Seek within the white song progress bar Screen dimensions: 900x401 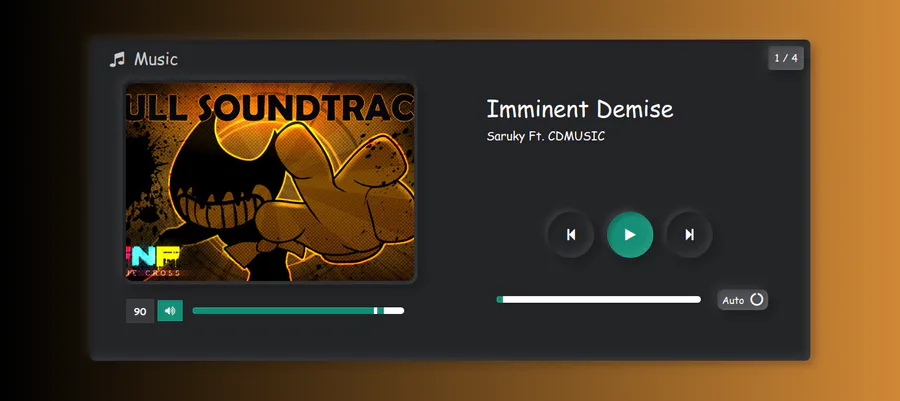pos(602,299)
